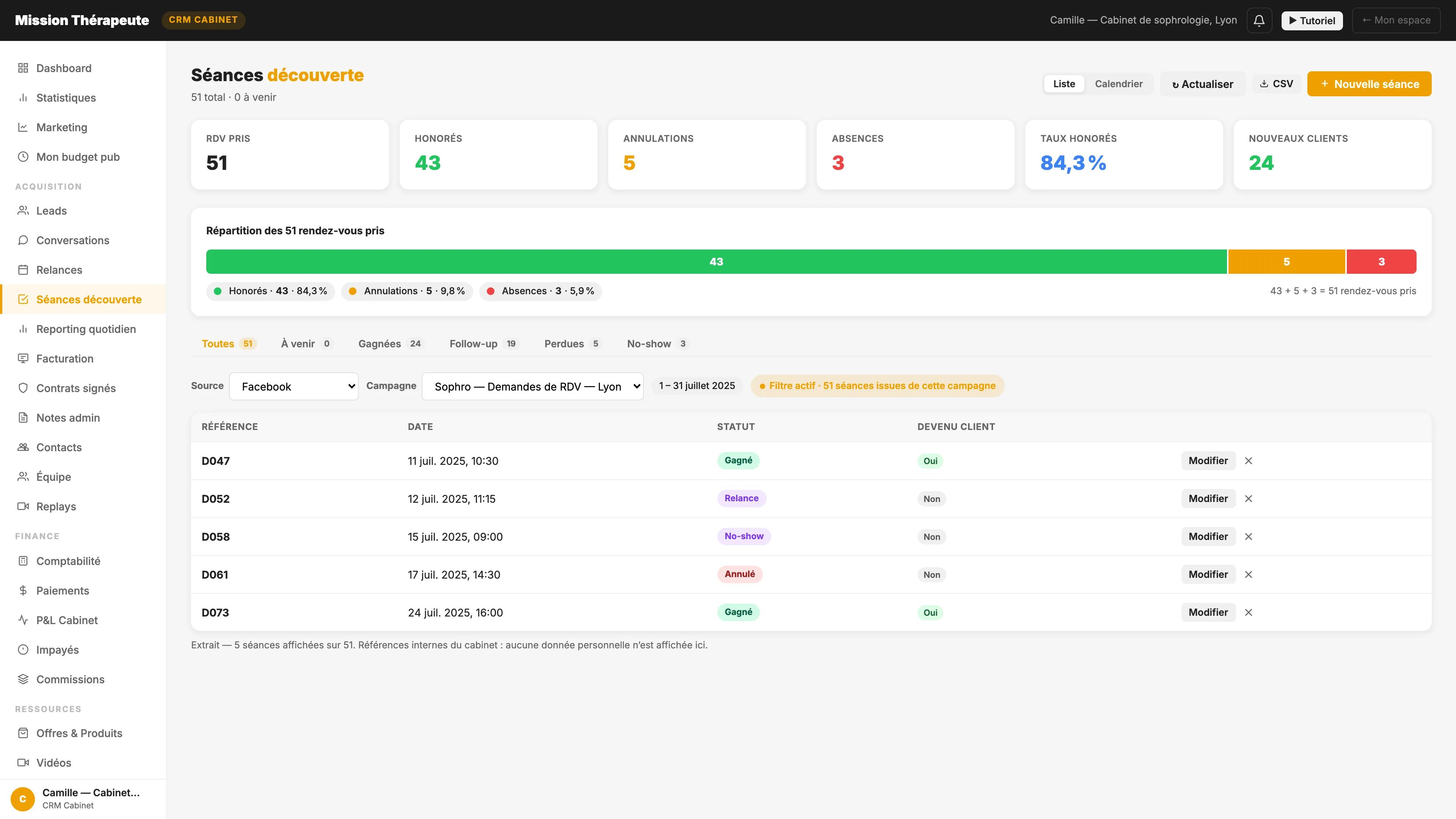Click the Annulations legend chip

pos(407,291)
